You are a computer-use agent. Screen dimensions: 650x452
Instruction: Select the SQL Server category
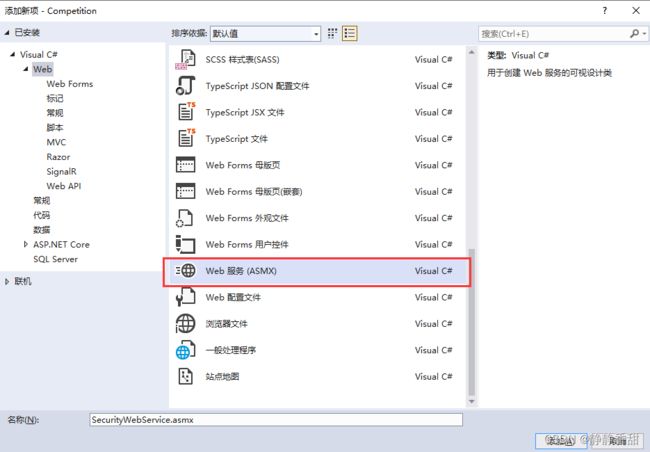click(55, 259)
